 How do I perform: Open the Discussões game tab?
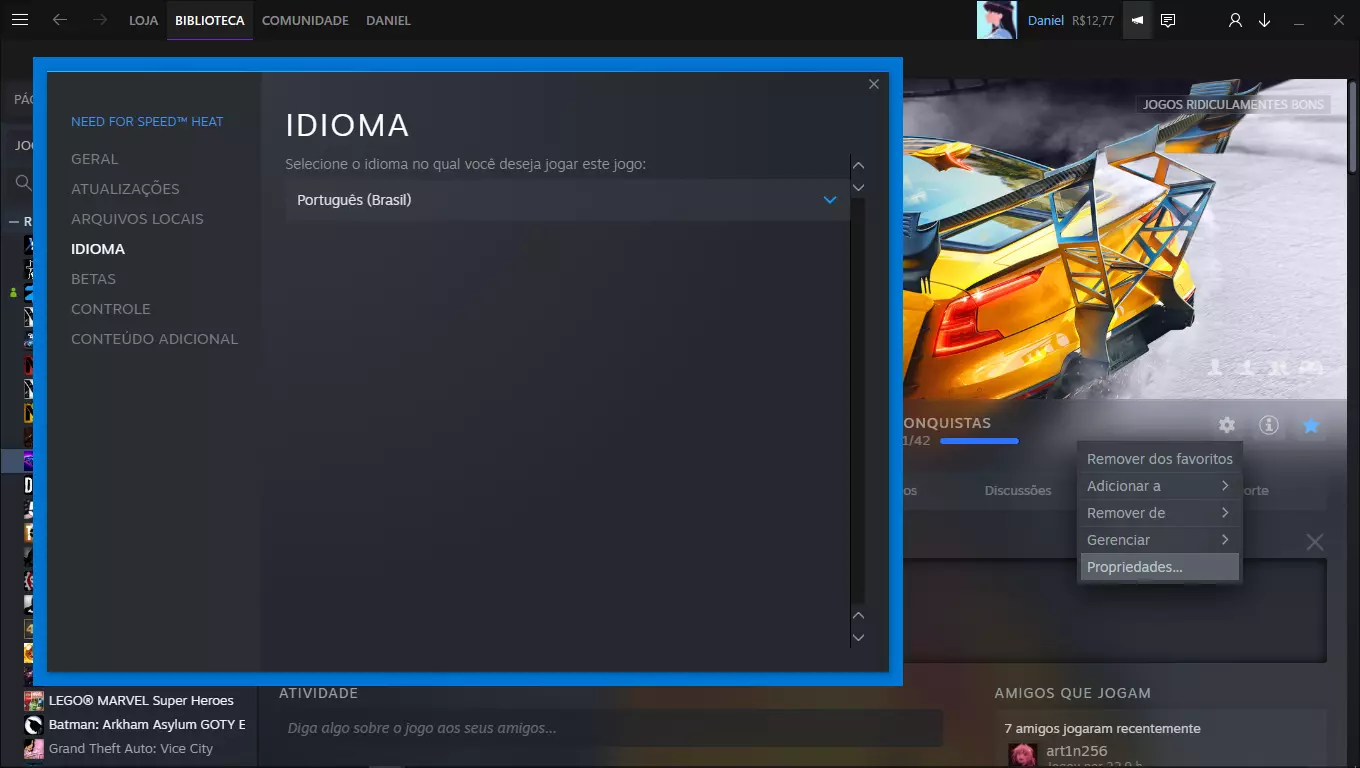[1018, 491]
